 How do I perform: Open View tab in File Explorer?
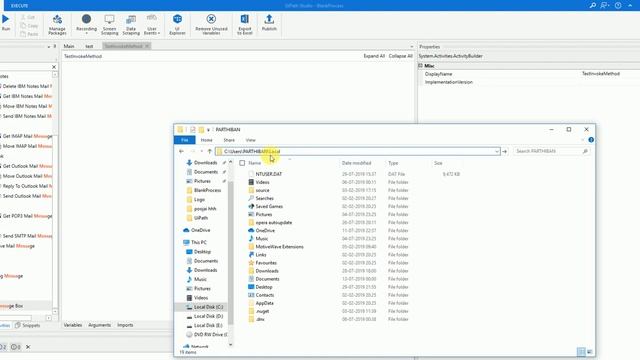(x=250, y=140)
